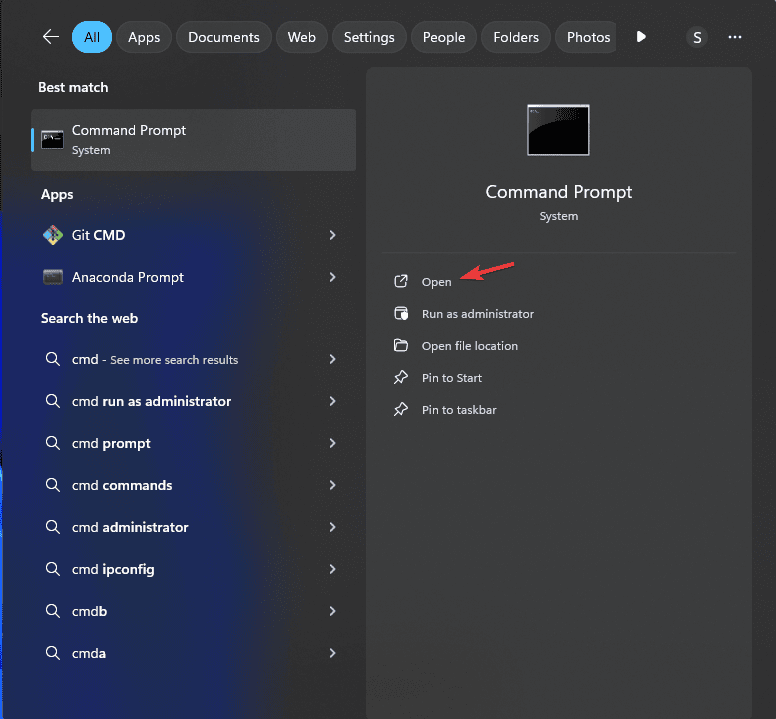Click the S user account avatar

[x=697, y=37]
